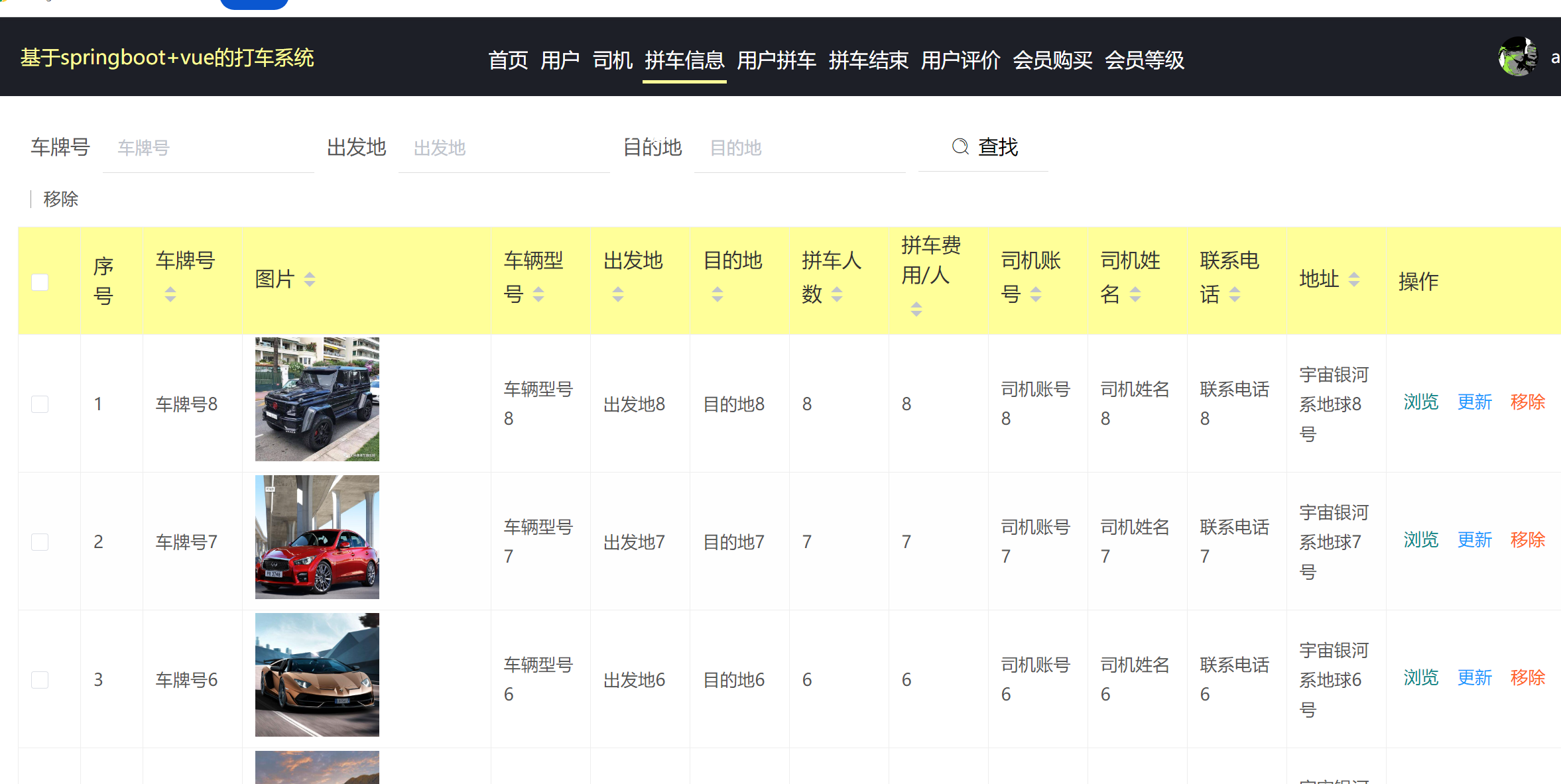Screen dimensions: 1561x784
Task: Open the red car thumbnail image
Action: click(x=317, y=537)
